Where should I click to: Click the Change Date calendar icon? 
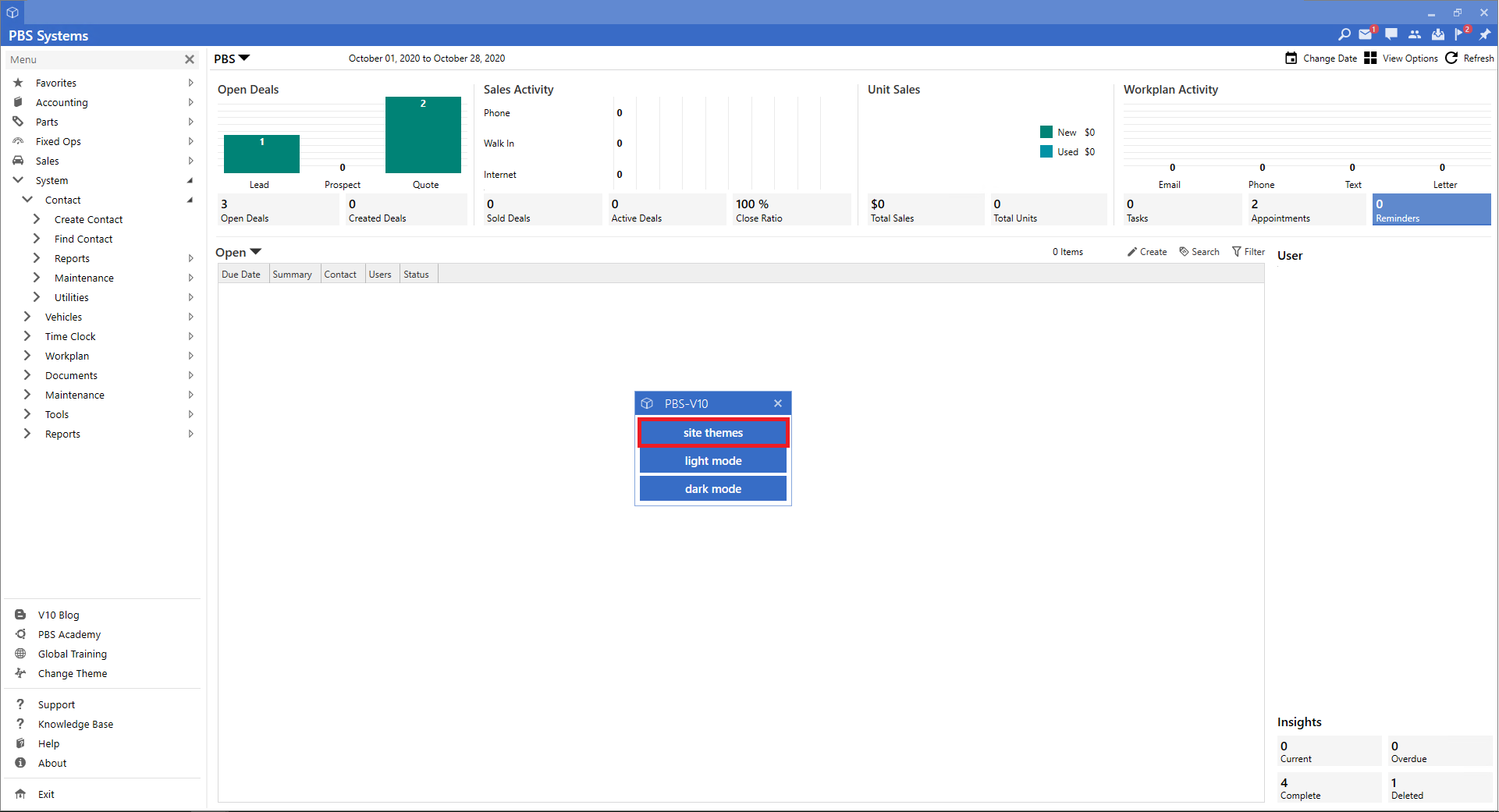pyautogui.click(x=1291, y=59)
